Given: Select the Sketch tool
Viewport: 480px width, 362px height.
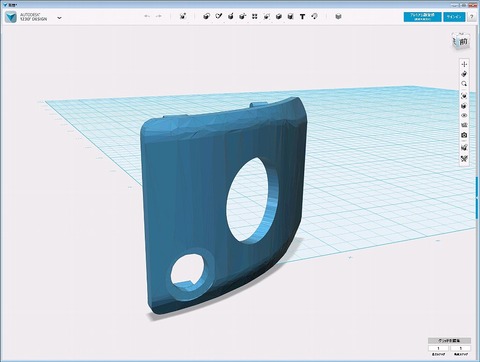Looking at the screenshot, I should tap(219, 16).
